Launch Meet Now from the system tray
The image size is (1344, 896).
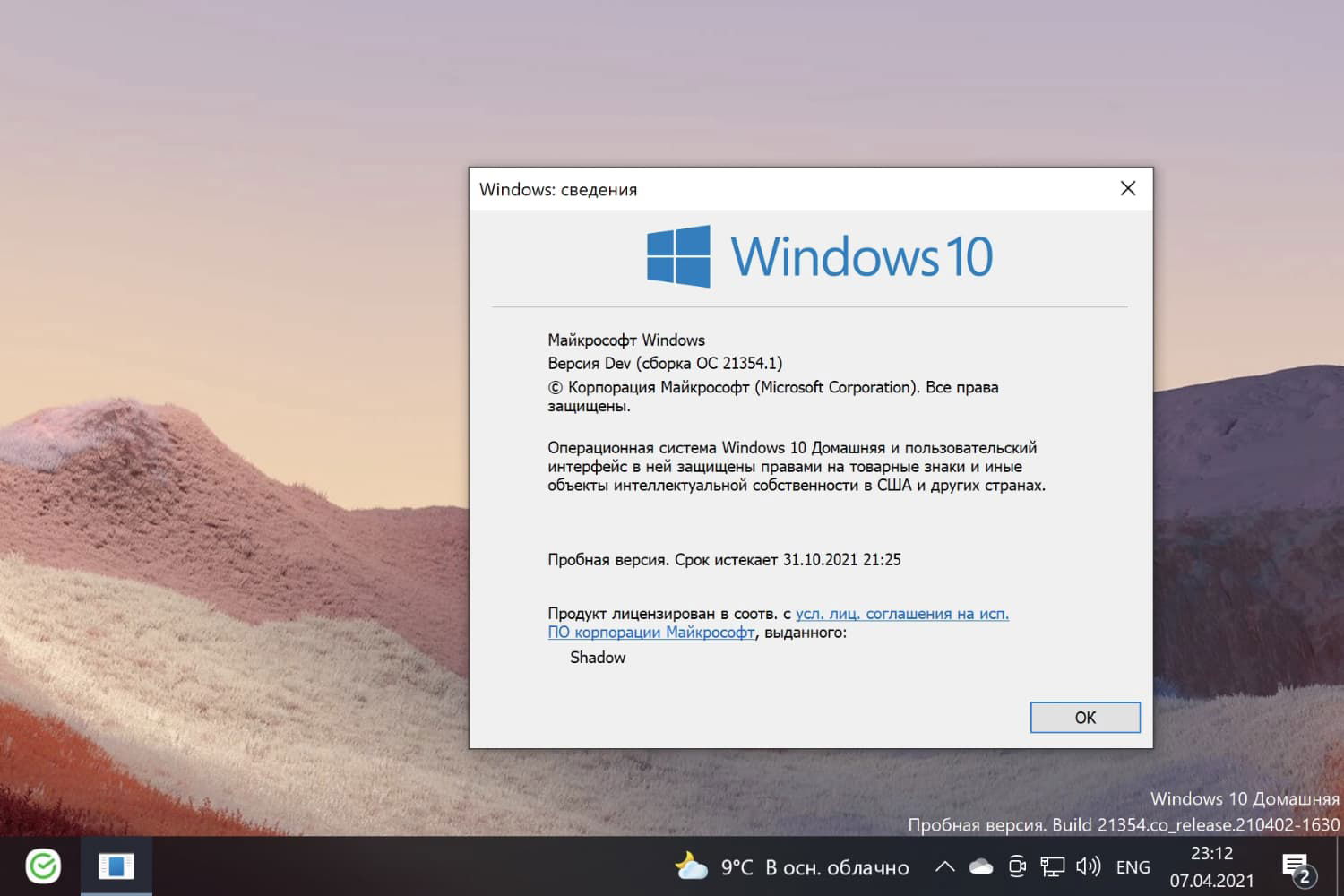click(x=1017, y=866)
